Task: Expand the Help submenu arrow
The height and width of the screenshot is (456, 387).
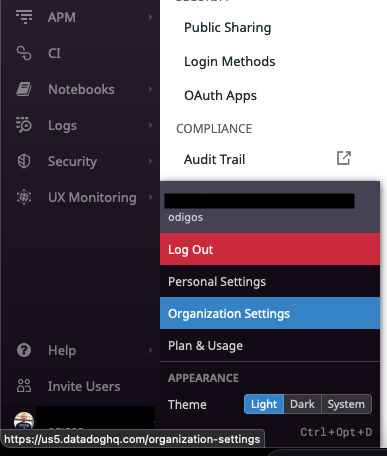Action: click(151, 350)
